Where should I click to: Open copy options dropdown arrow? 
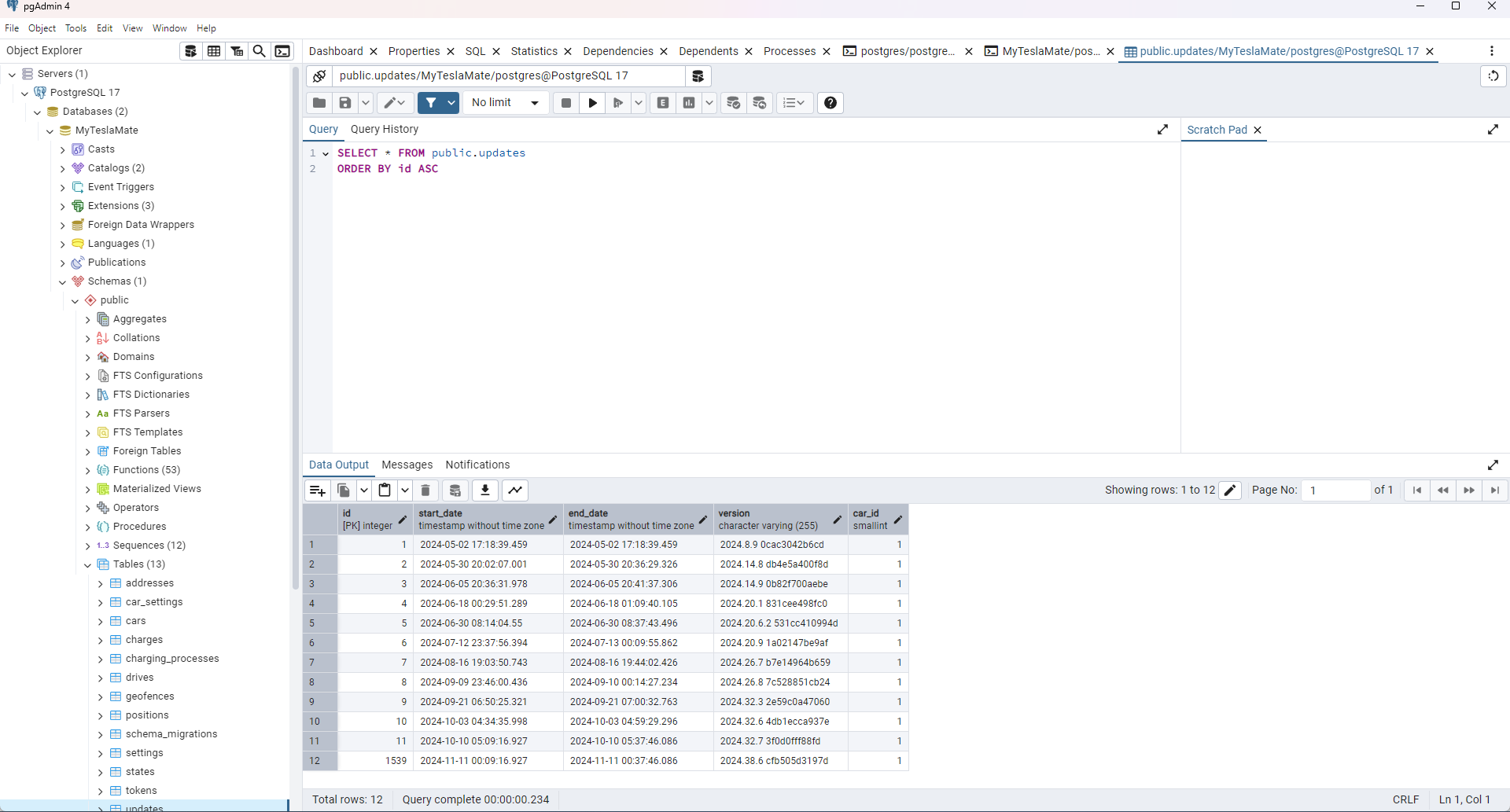tap(364, 491)
